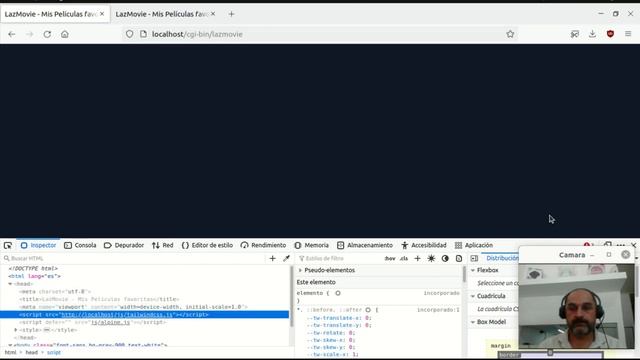640x360 pixels.
Task: Open the Aplicación tab
Action: click(x=473, y=245)
